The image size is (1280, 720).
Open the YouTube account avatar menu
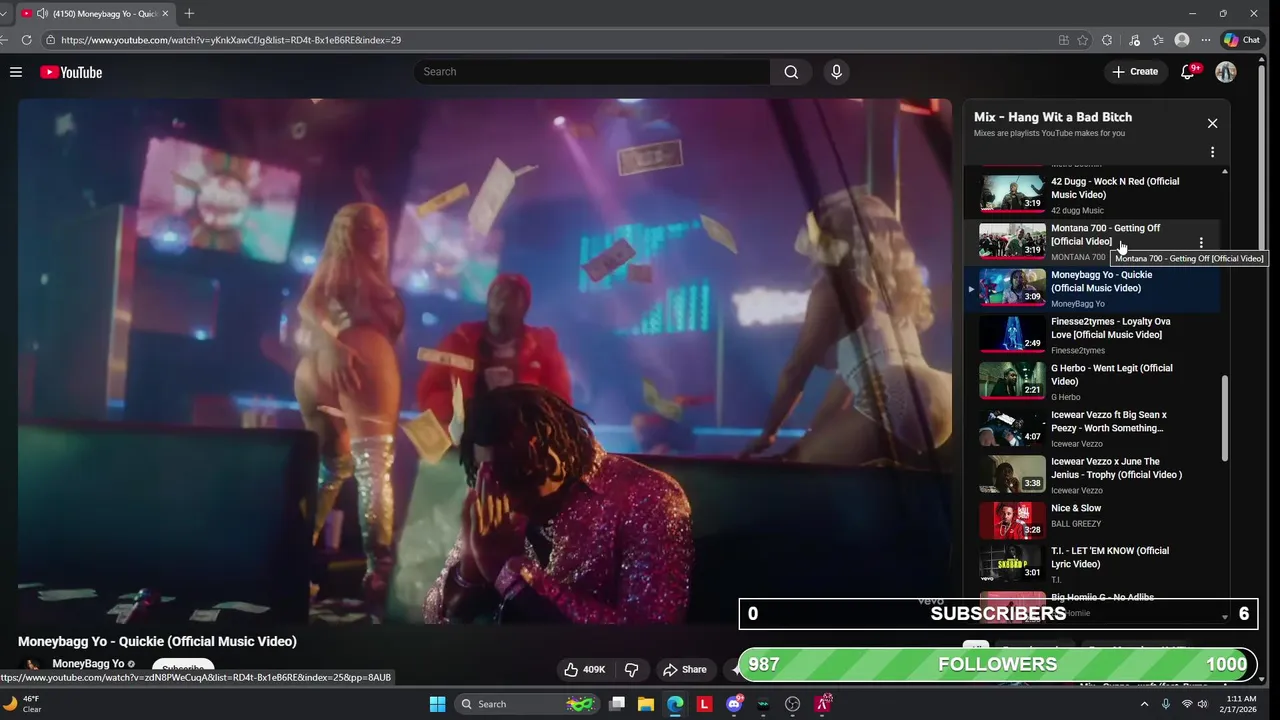(1226, 72)
